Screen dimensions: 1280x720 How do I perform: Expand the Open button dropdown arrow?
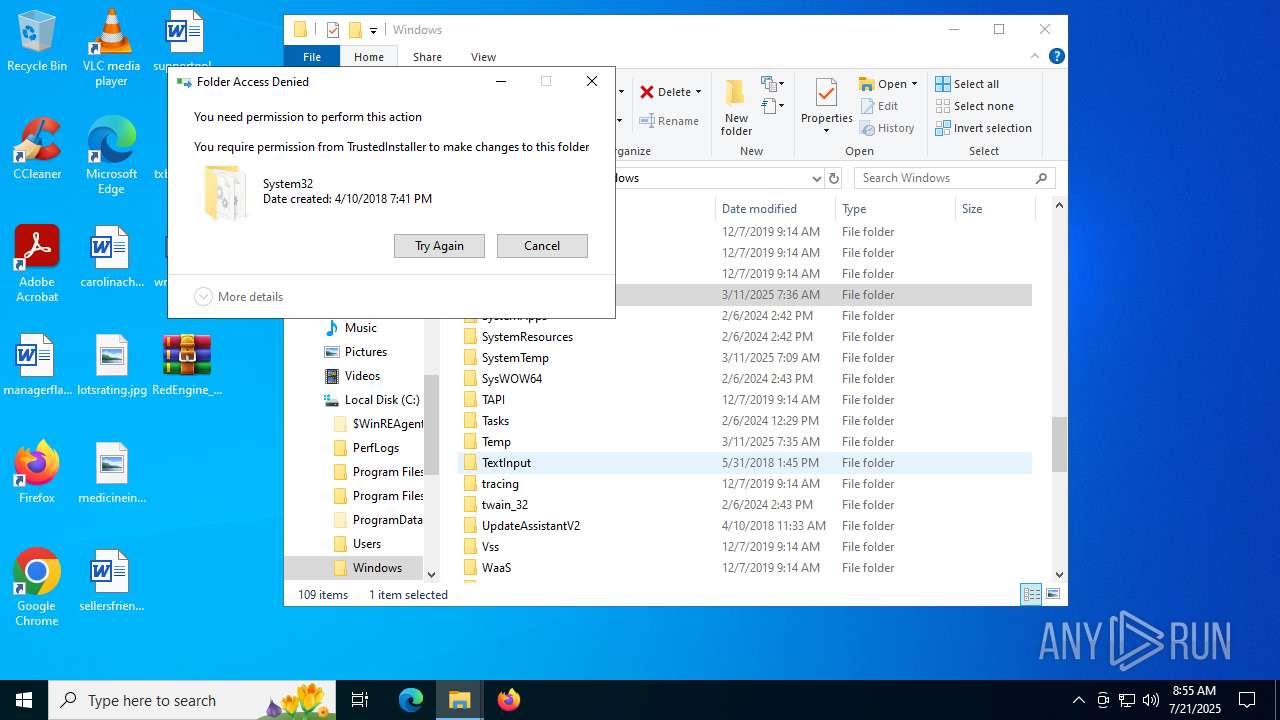[x=914, y=84]
